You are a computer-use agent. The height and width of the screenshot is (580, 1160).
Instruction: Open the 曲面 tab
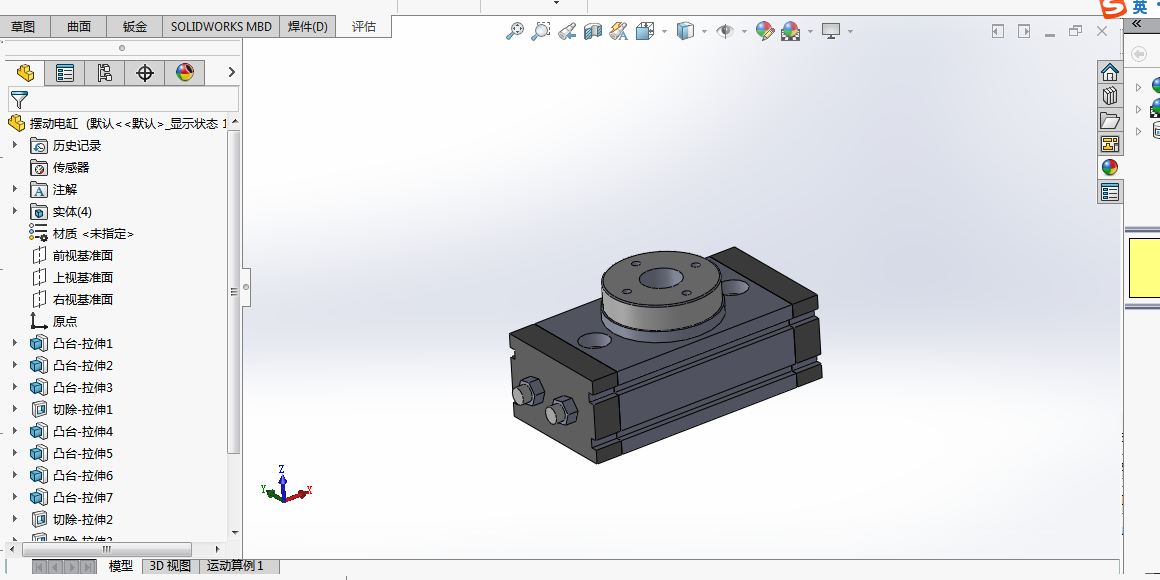point(79,27)
